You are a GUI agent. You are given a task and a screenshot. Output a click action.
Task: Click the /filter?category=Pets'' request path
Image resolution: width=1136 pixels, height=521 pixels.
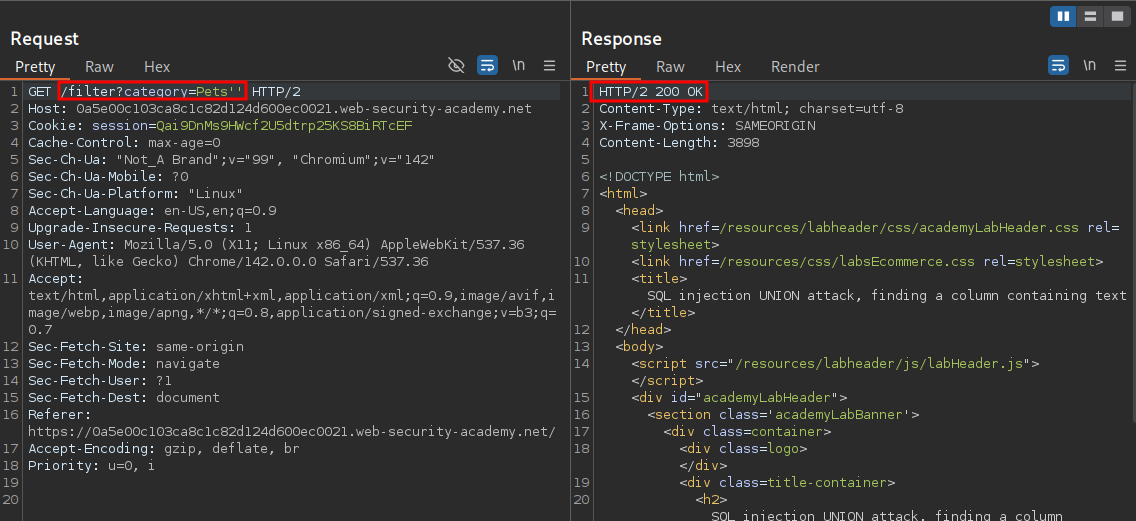click(x=152, y=92)
